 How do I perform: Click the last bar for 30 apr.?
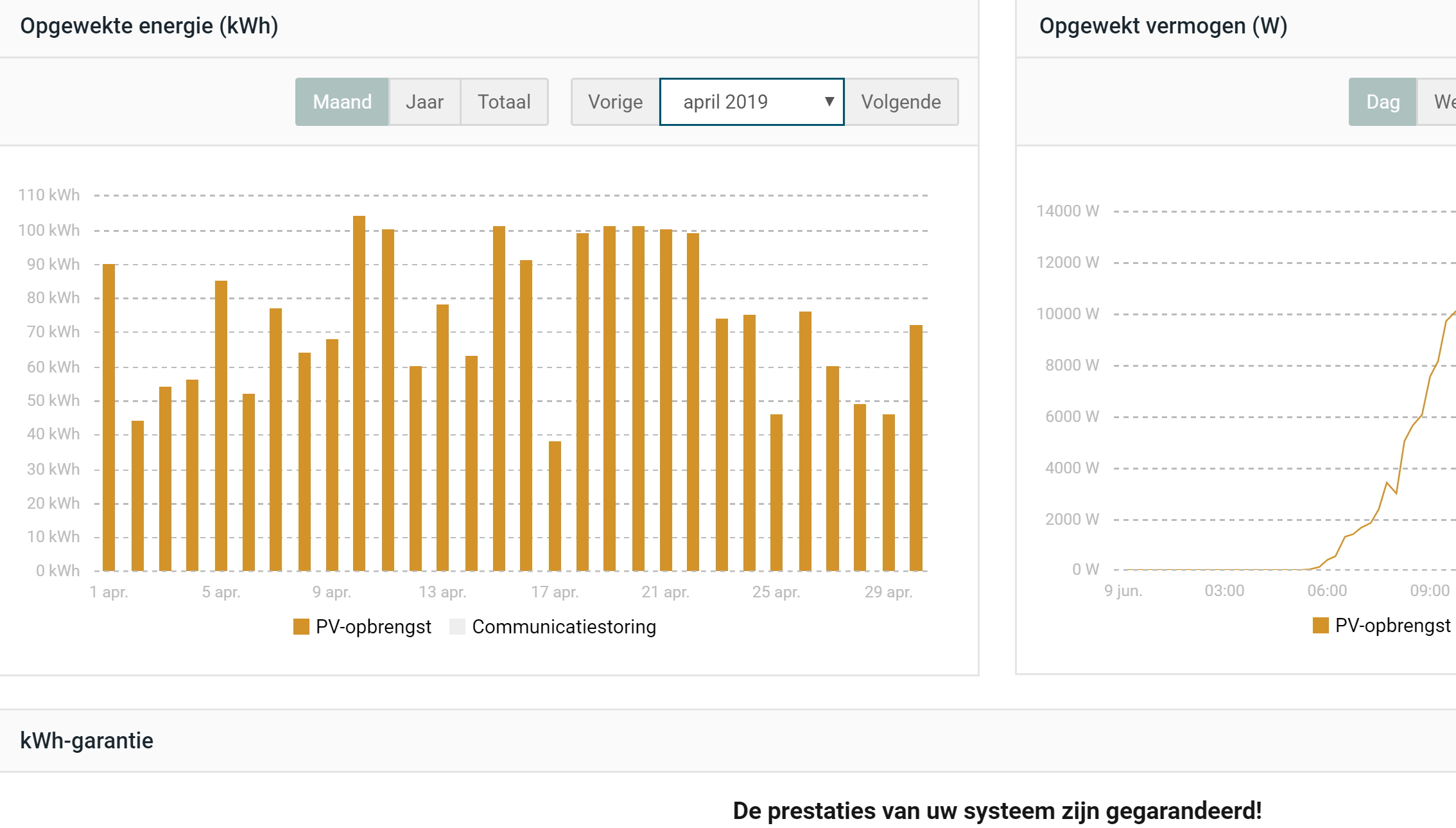pyautogui.click(x=916, y=448)
